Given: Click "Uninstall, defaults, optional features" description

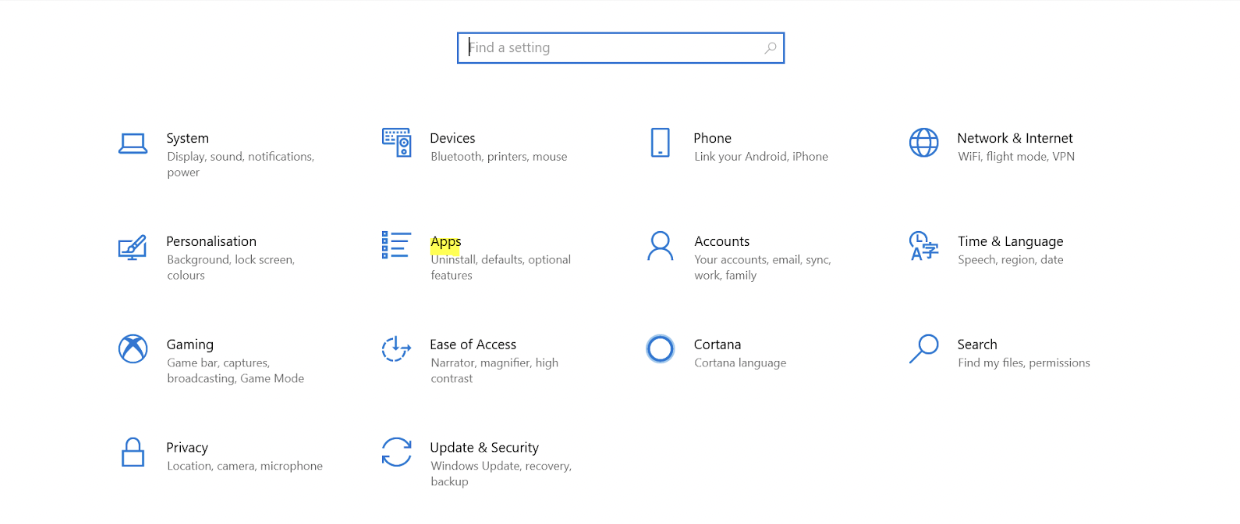Looking at the screenshot, I should pos(501,267).
